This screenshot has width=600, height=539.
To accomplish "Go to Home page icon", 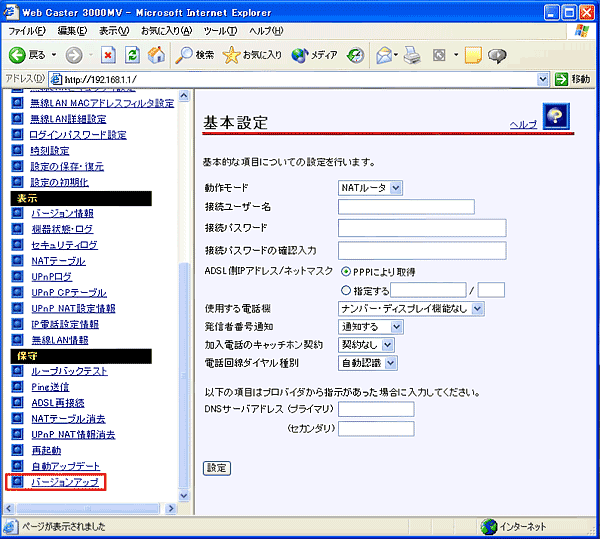I will (x=157, y=55).
